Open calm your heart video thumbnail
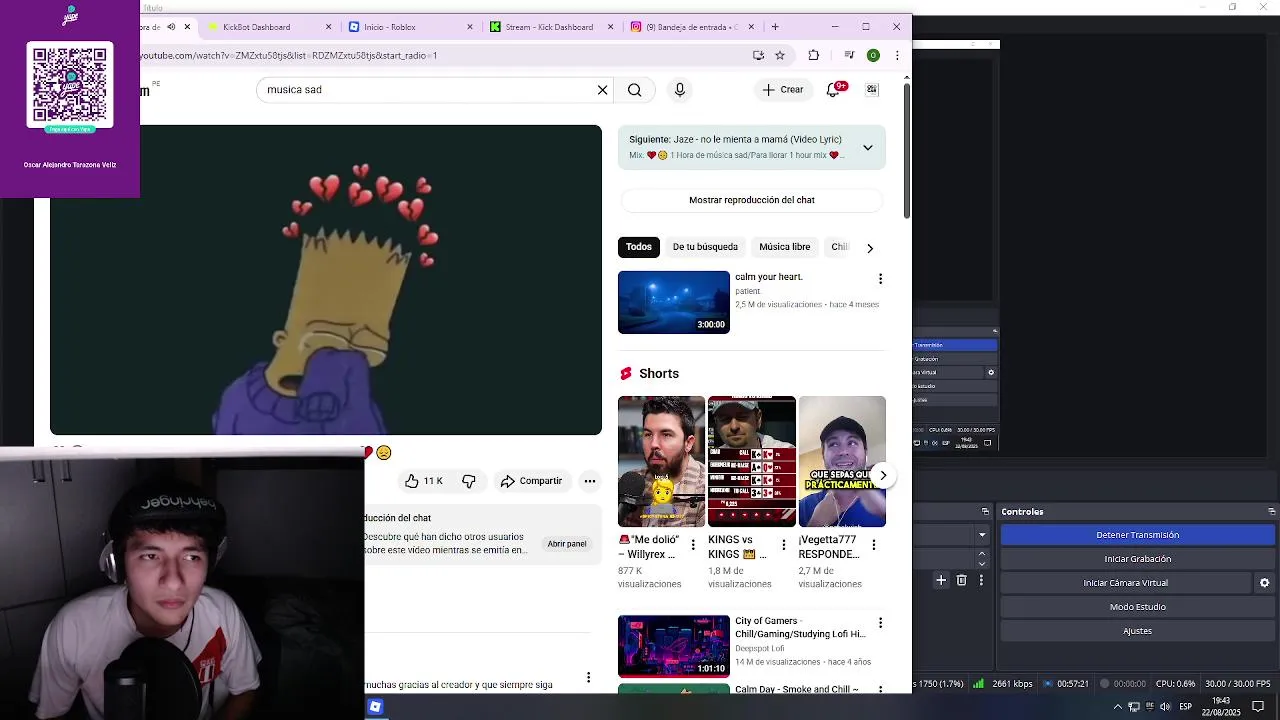Viewport: 1280px width, 720px height. click(674, 302)
